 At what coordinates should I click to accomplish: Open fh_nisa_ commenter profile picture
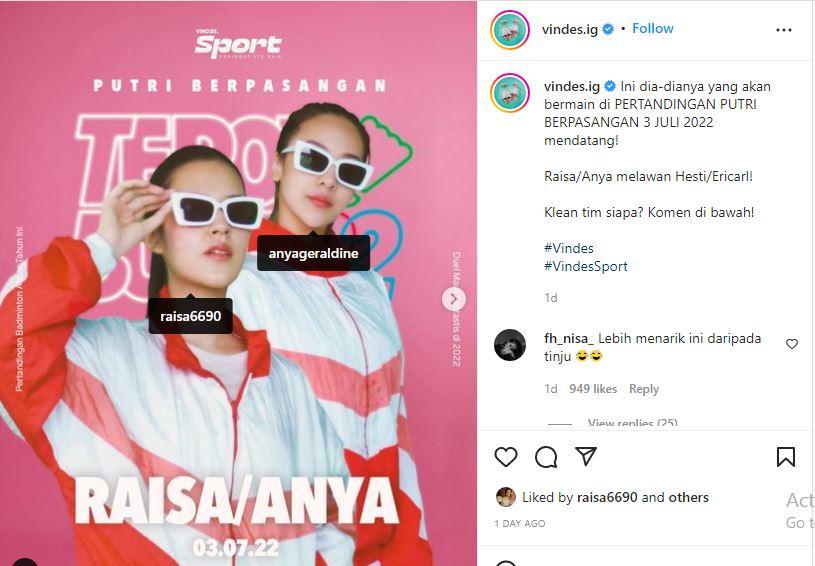pos(509,345)
